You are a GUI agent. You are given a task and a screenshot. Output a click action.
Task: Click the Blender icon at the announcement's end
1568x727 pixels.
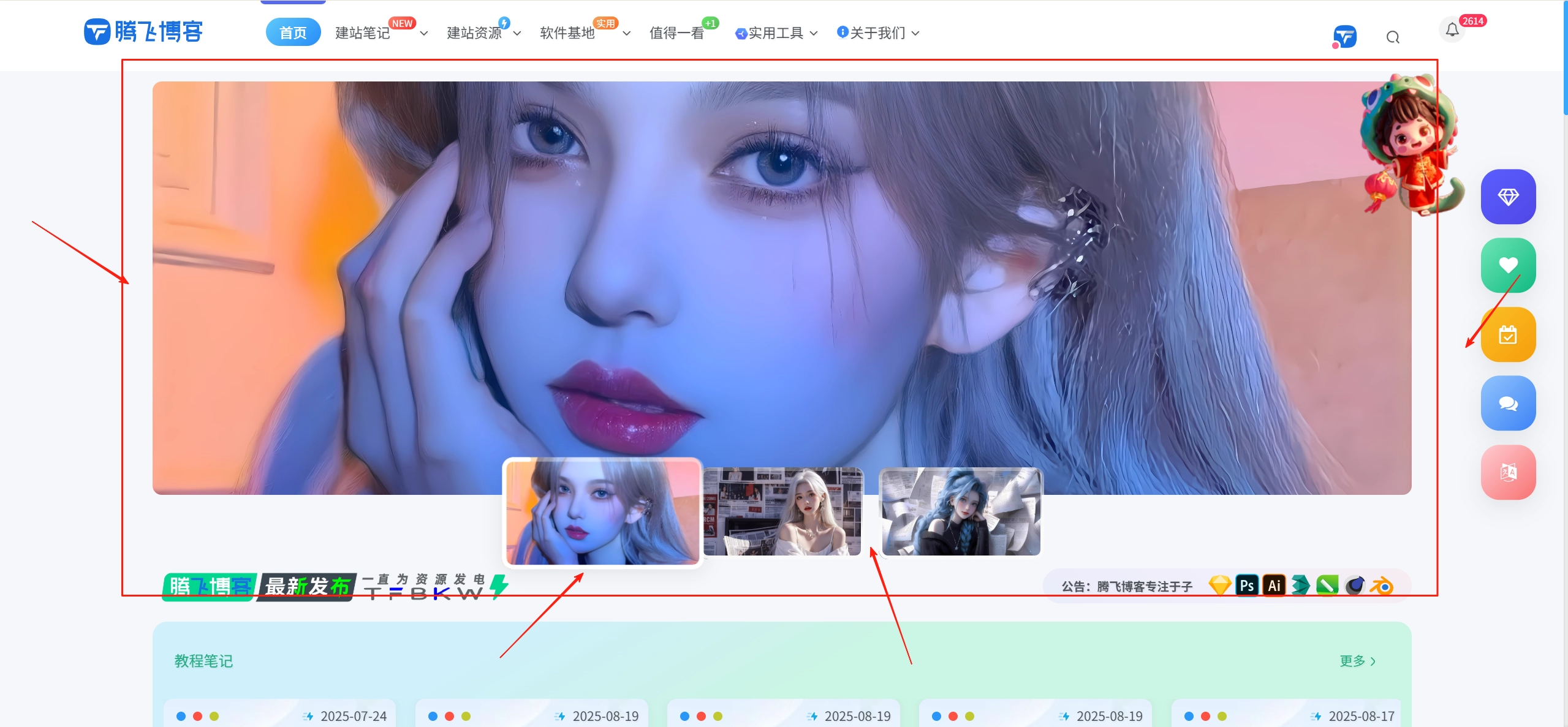coord(1381,585)
